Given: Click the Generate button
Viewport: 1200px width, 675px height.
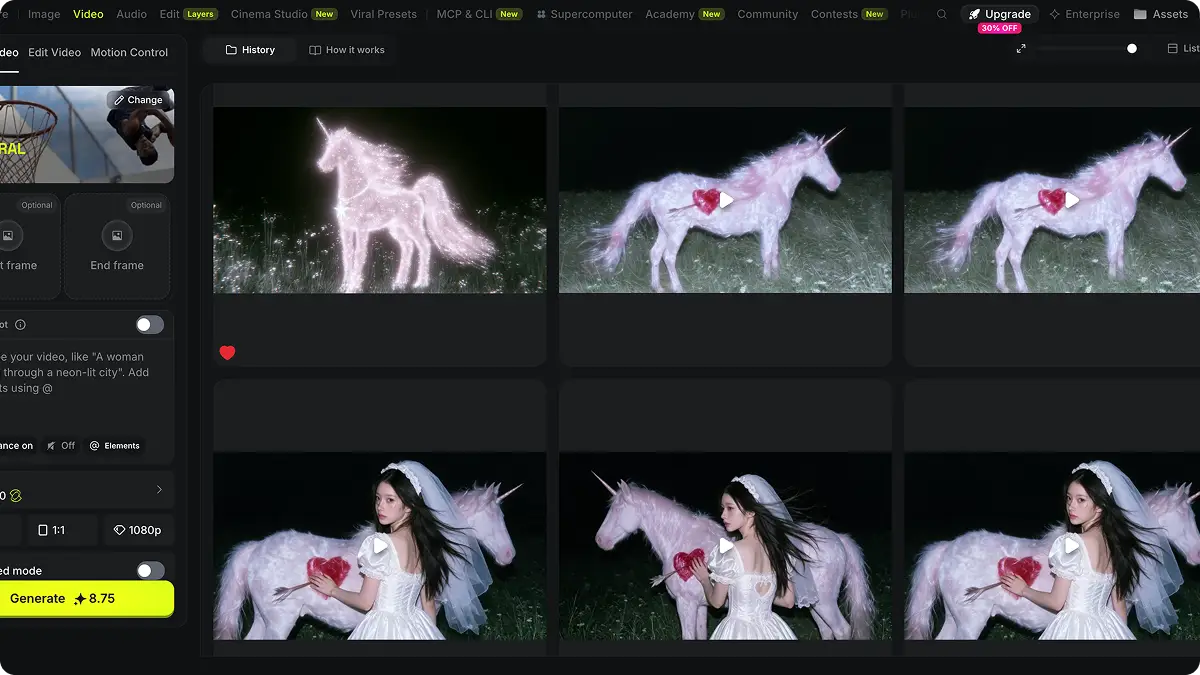Looking at the screenshot, I should pos(85,598).
